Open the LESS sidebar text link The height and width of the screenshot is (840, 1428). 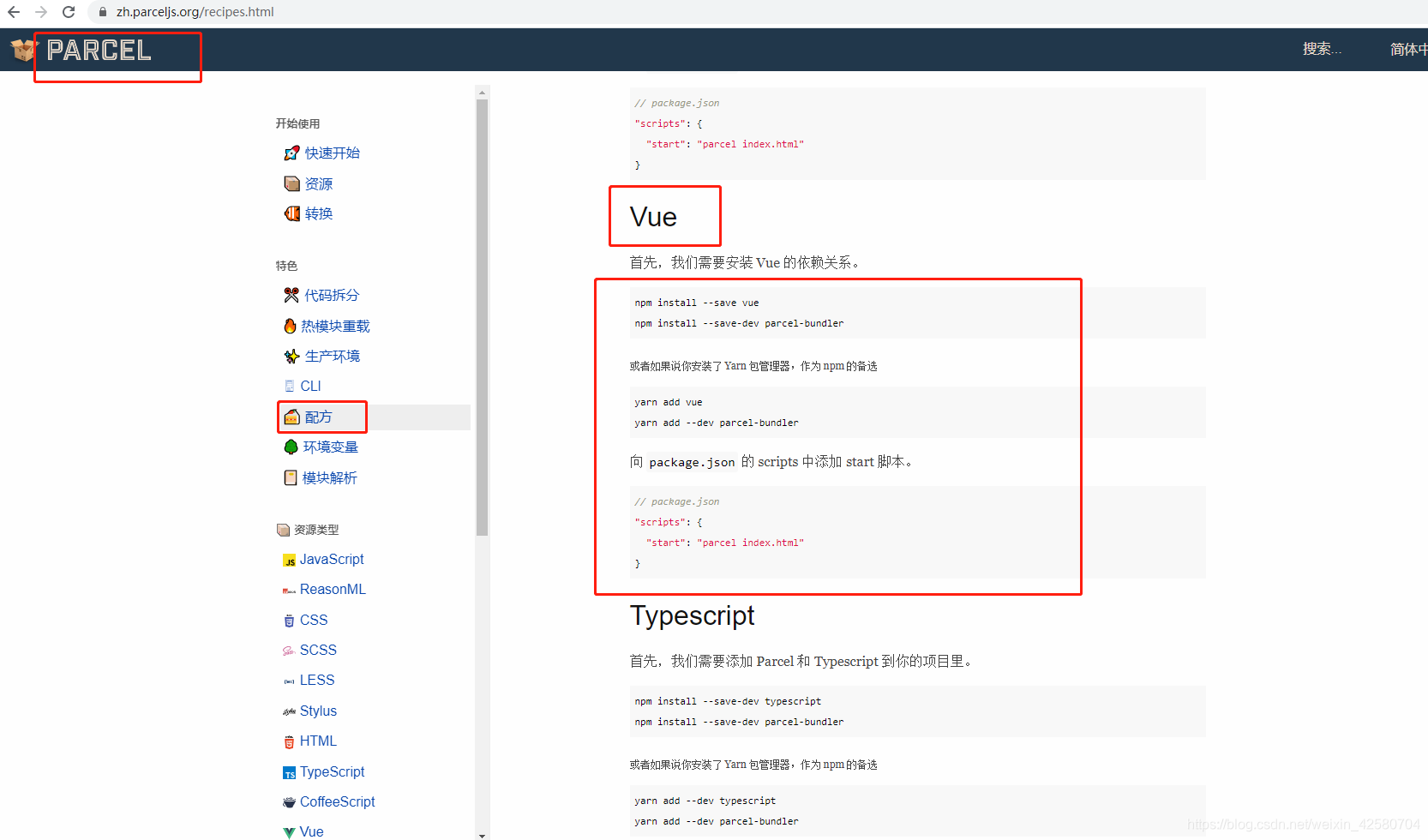(317, 680)
